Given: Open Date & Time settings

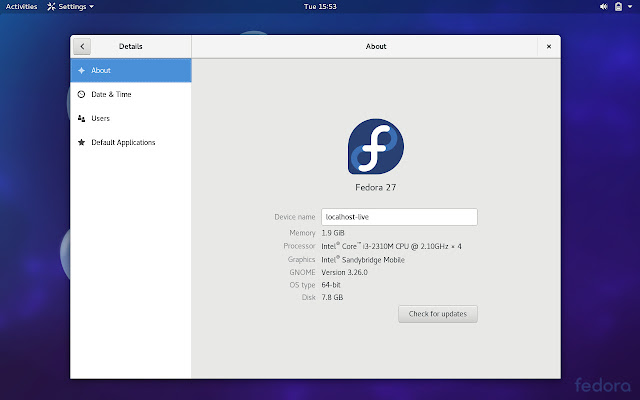Looking at the screenshot, I should point(131,94).
